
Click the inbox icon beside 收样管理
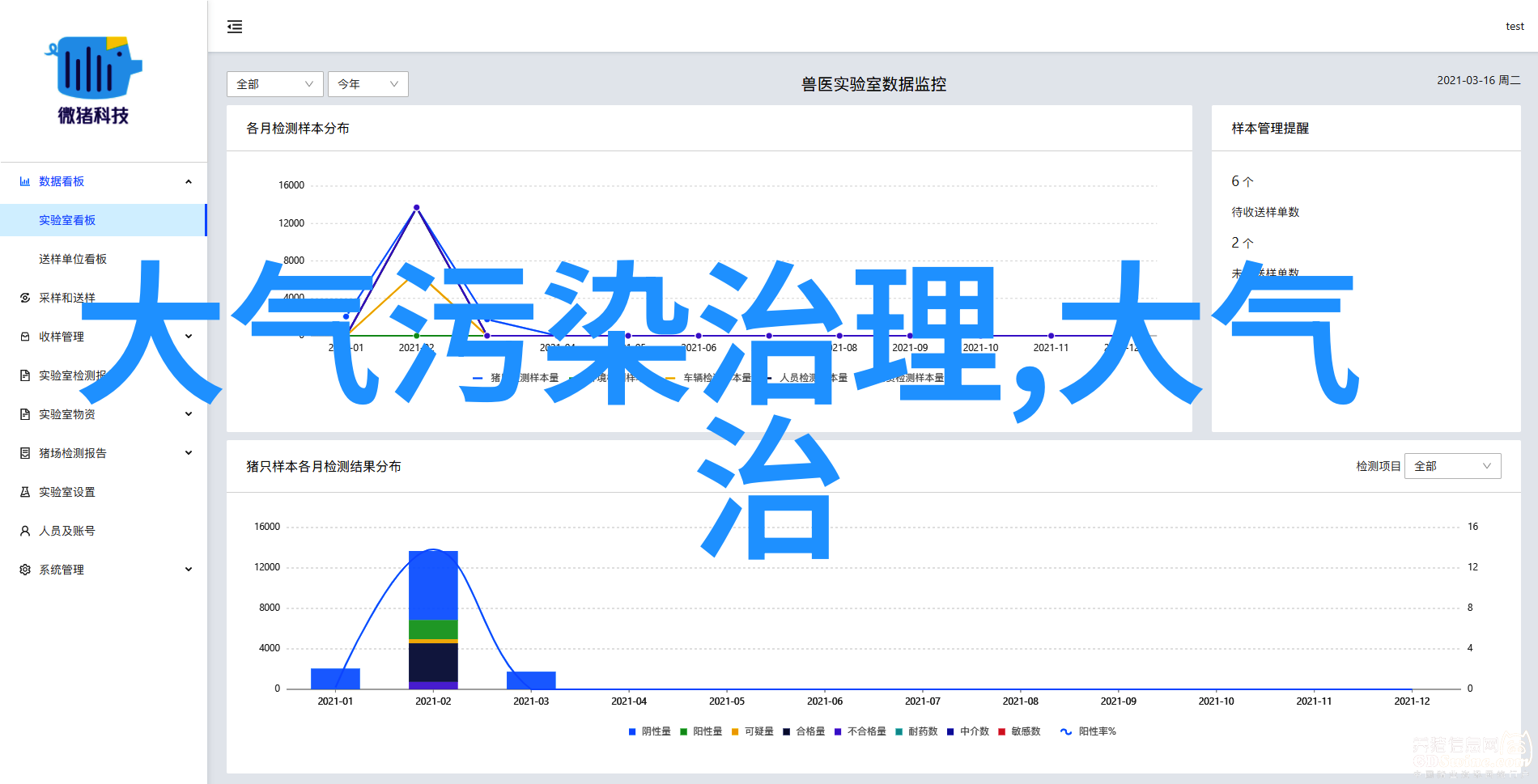pos(25,337)
